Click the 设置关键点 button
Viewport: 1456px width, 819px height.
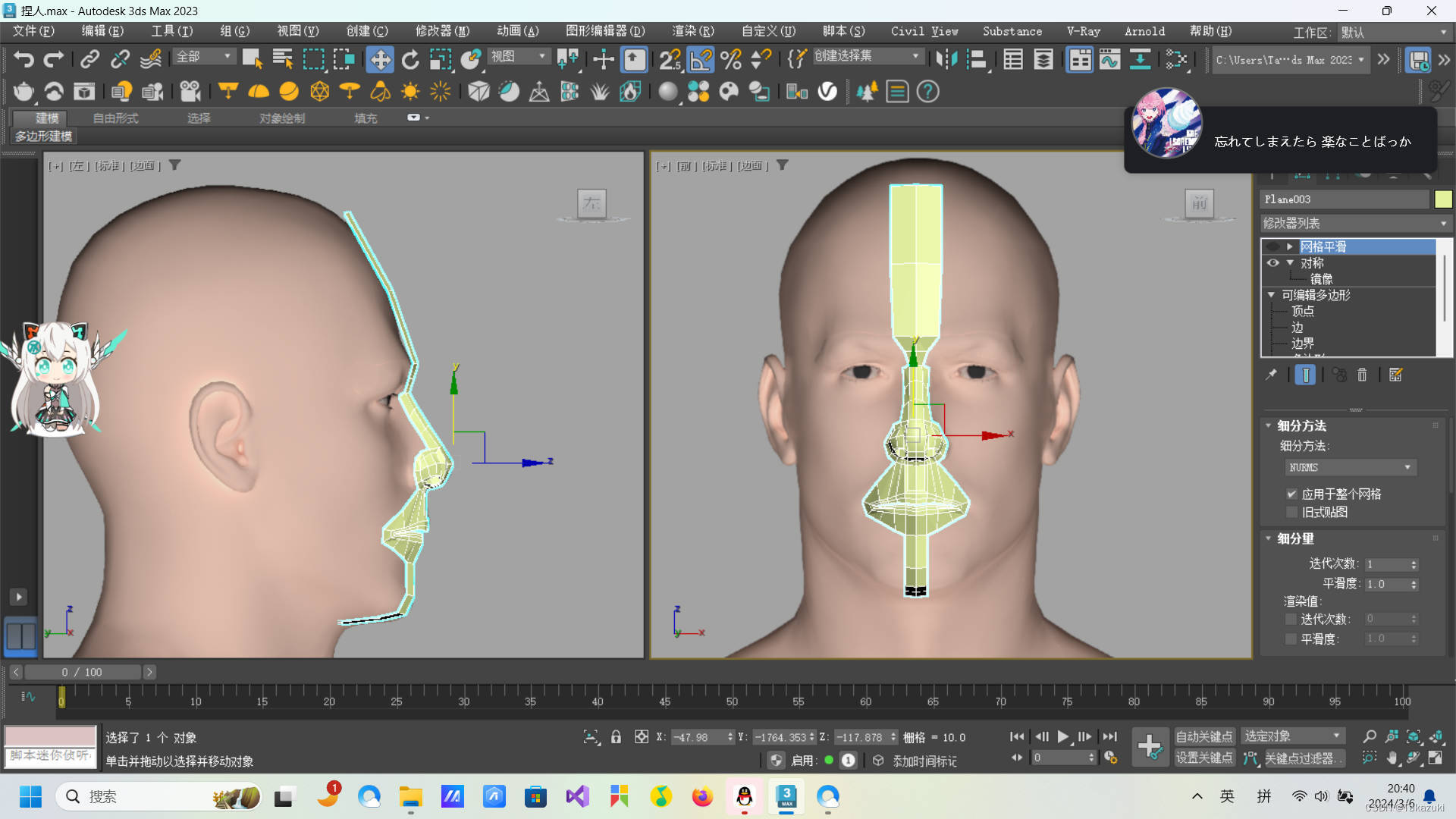1203,758
